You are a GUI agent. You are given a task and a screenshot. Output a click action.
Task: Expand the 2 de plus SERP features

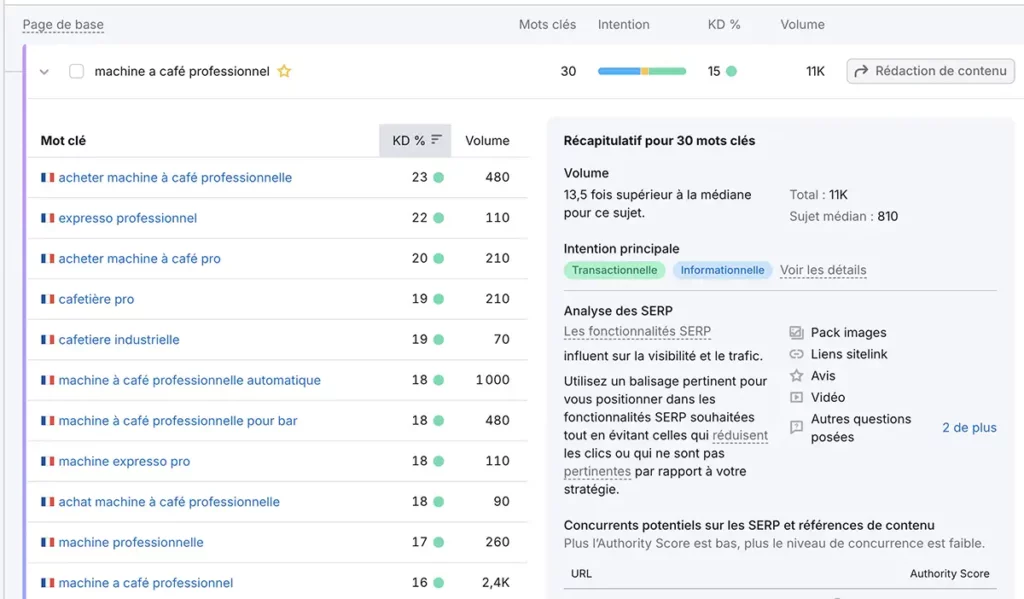pos(967,427)
